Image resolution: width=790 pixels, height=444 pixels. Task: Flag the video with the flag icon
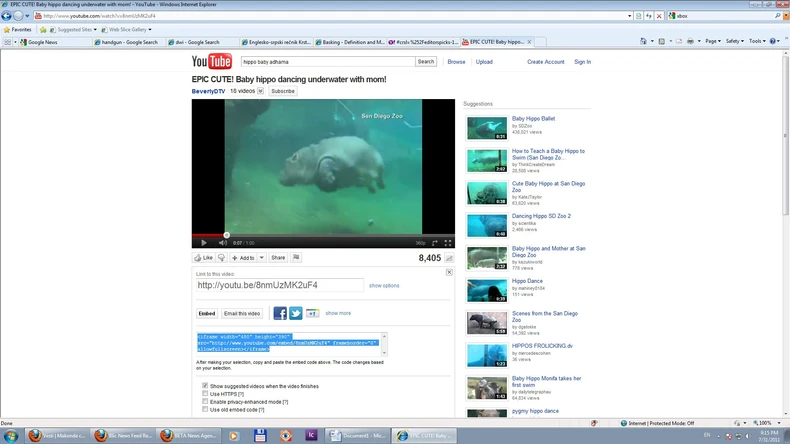coord(296,258)
